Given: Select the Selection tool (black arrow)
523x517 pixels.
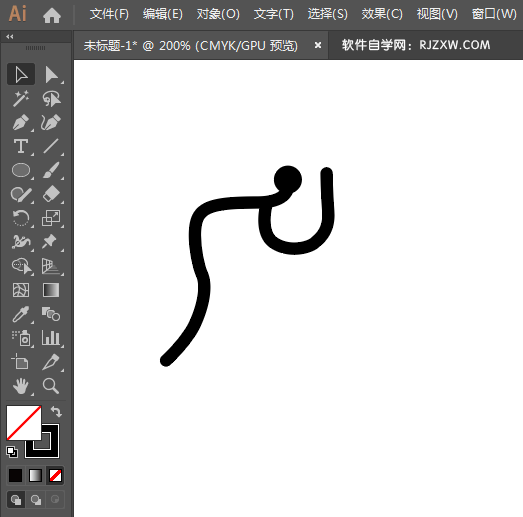Looking at the screenshot, I should pyautogui.click(x=21, y=74).
